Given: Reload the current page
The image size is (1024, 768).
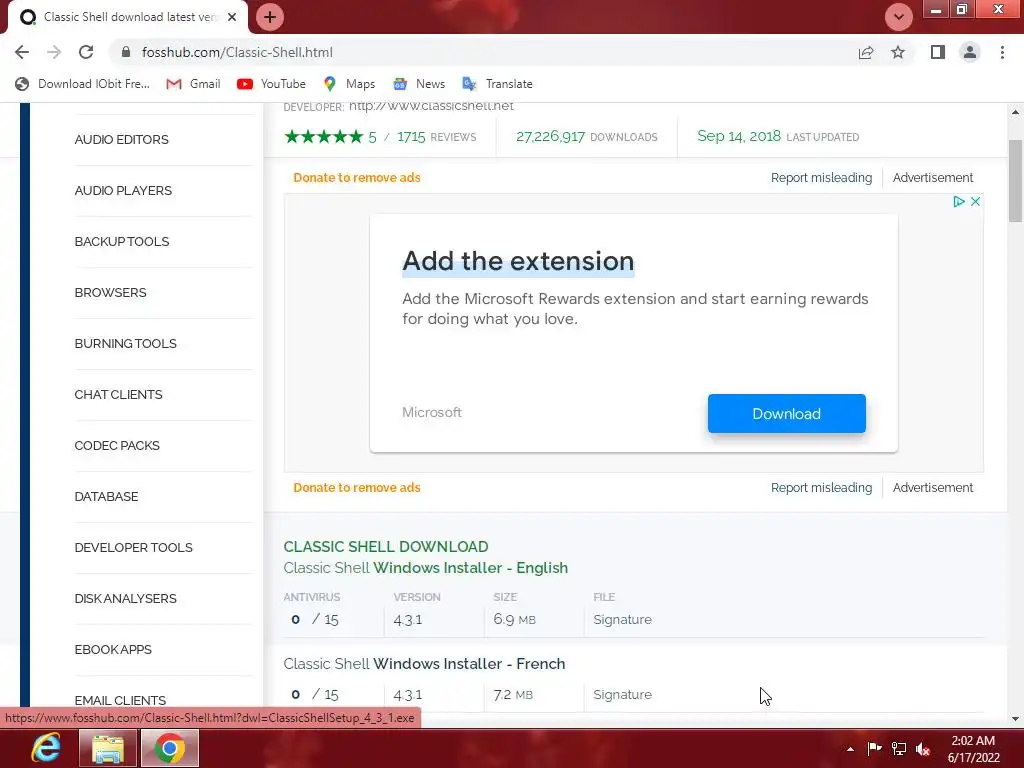Looking at the screenshot, I should click(x=86, y=52).
